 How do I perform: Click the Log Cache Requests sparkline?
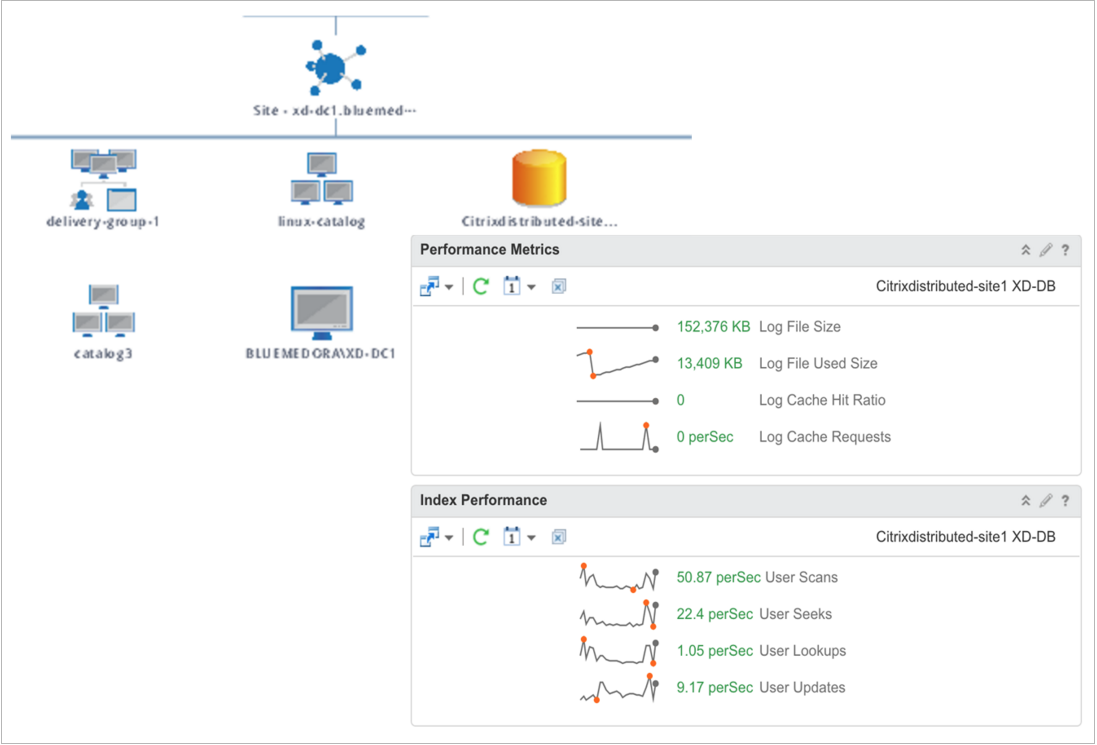[x=619, y=437]
